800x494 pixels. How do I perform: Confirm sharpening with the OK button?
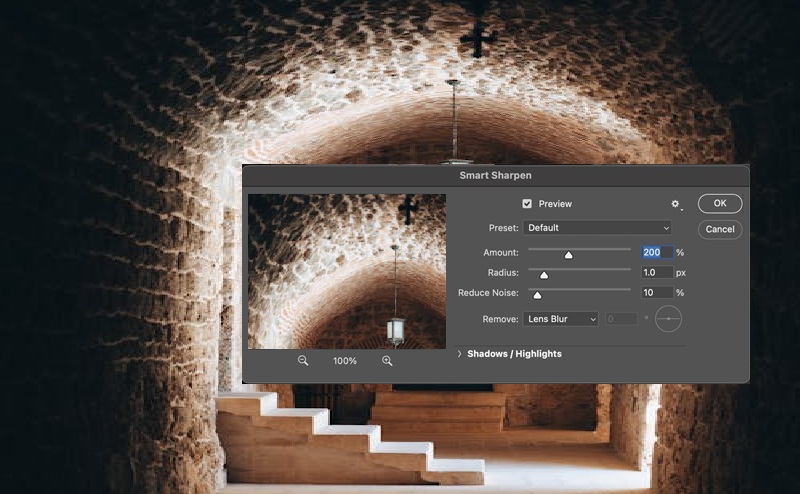coord(720,203)
